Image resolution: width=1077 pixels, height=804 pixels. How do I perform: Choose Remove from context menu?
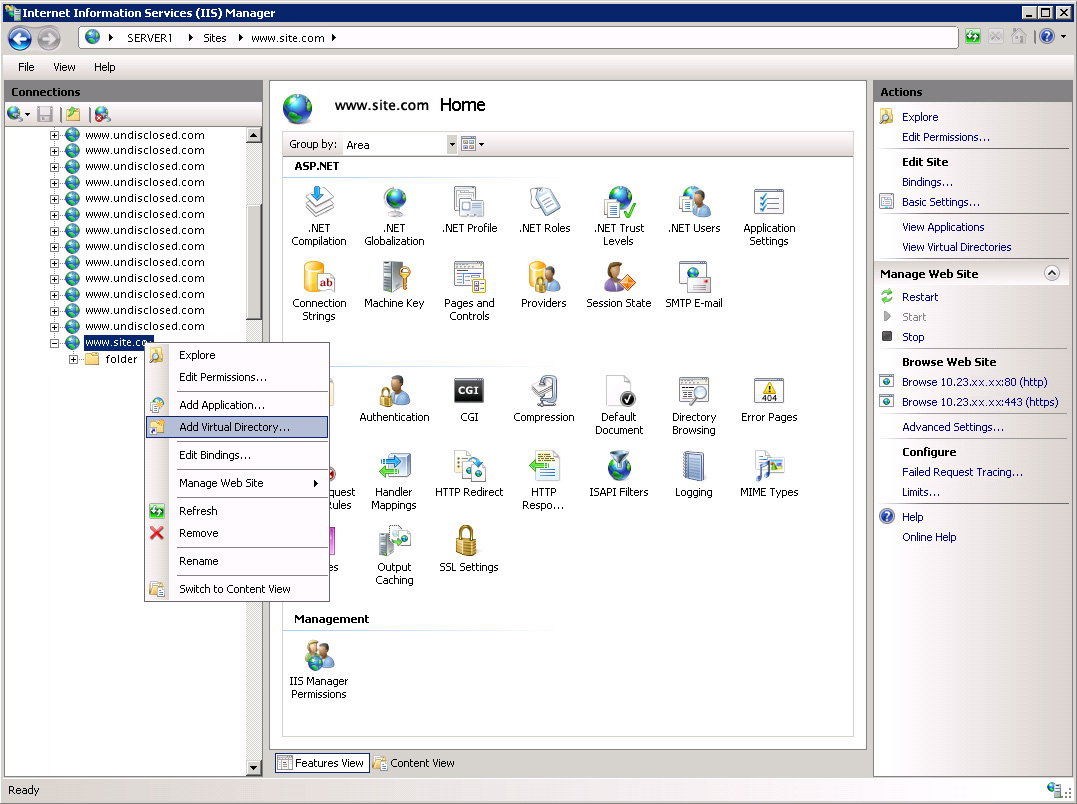pyautogui.click(x=237, y=533)
